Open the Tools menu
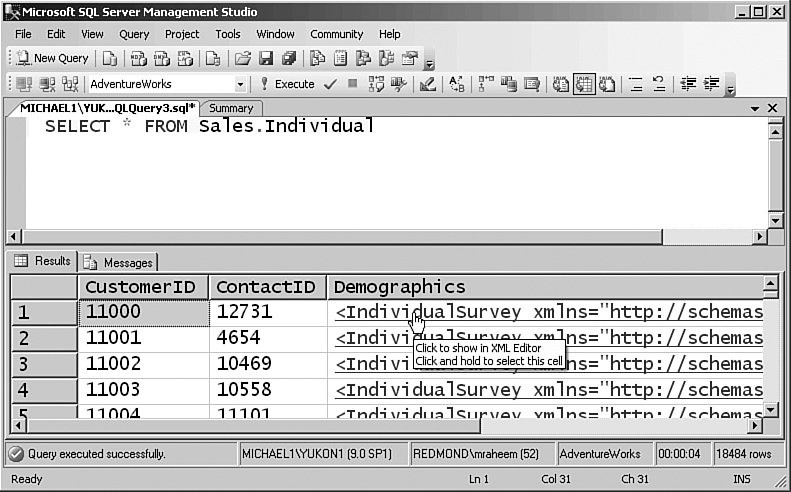Screen dimensions: 791x492 pyautogui.click(x=228, y=34)
